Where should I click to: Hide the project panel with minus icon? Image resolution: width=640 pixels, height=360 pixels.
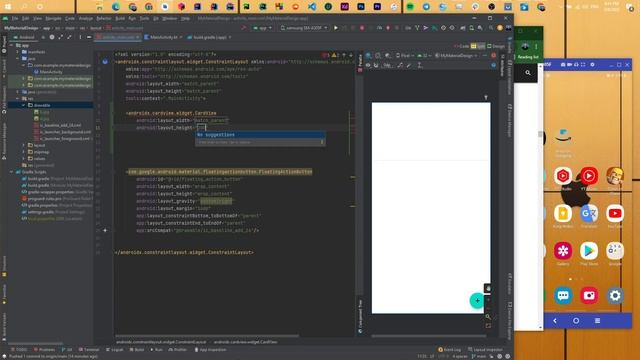(89, 37)
